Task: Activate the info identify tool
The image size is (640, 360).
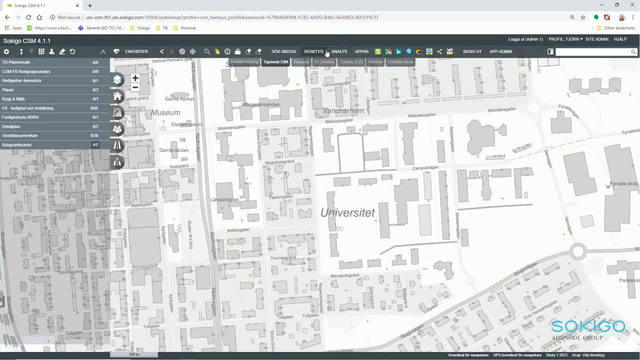Action: click(227, 52)
